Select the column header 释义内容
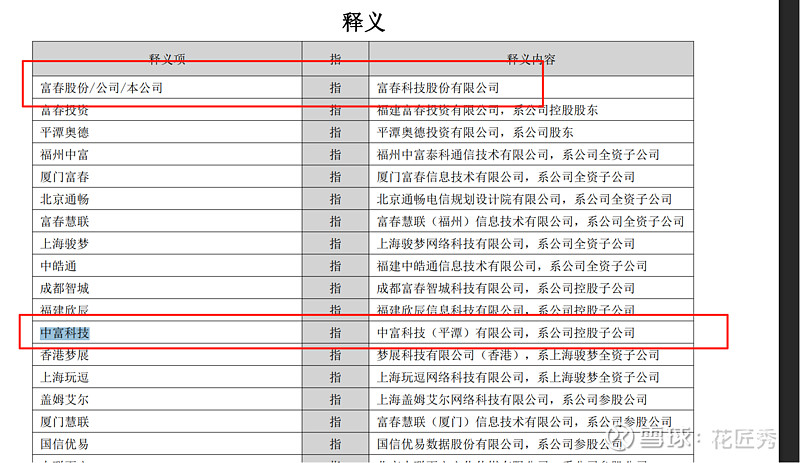The height and width of the screenshot is (463, 800). [x=531, y=59]
